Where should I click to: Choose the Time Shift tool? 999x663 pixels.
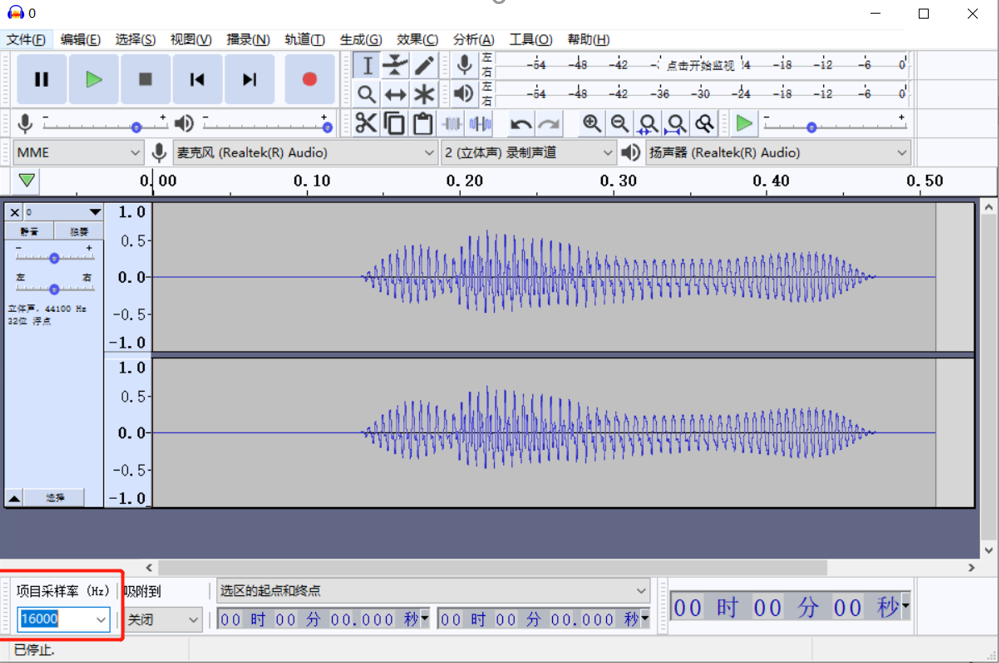coord(396,94)
